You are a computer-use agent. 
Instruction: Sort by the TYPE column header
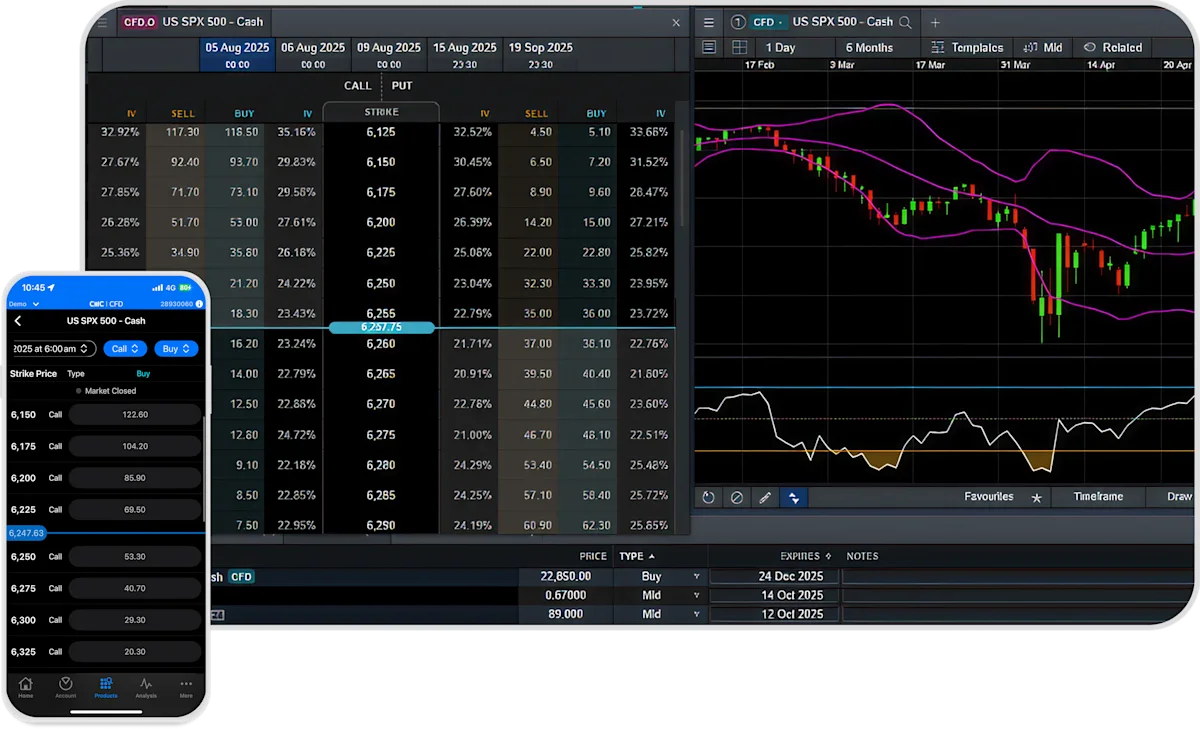[x=637, y=556]
